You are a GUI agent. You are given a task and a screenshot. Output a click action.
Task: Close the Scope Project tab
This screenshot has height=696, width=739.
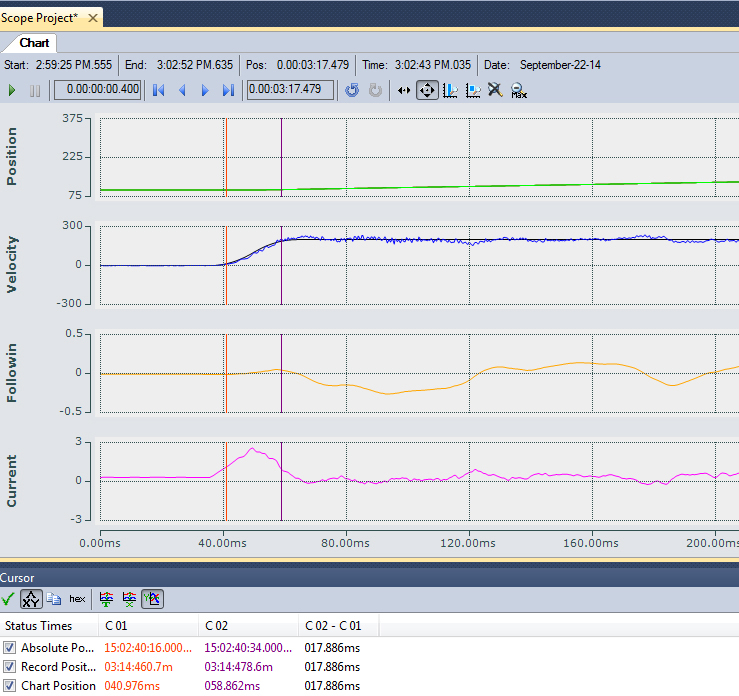coord(93,18)
